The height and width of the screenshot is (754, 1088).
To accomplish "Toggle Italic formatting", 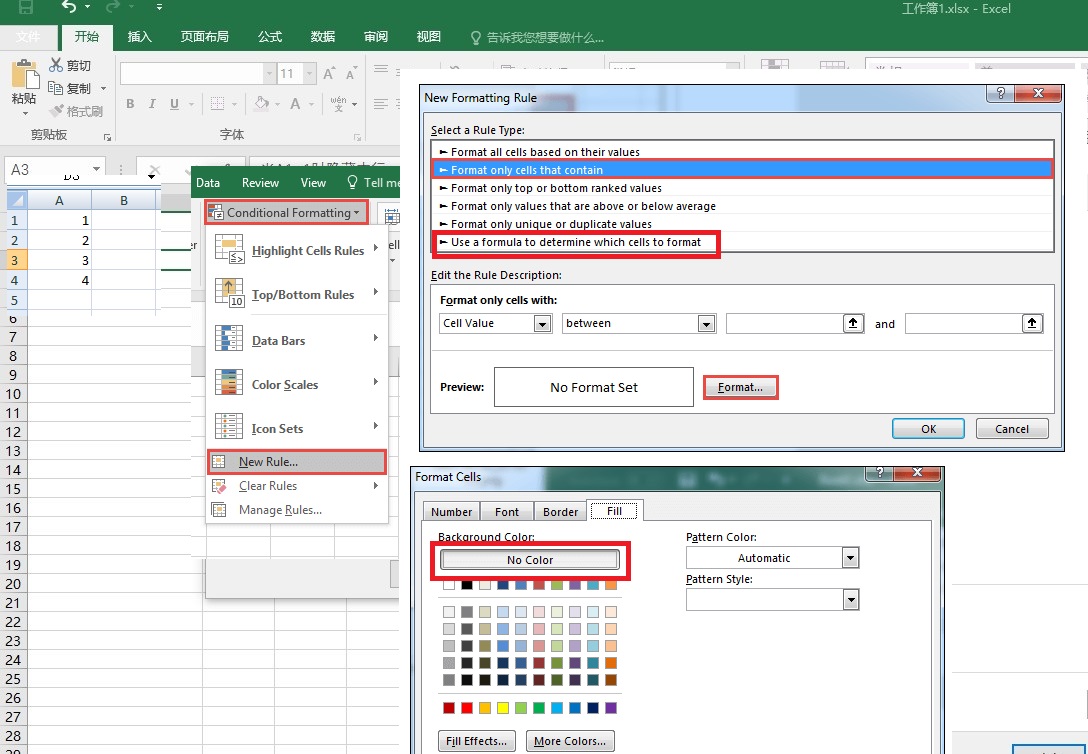I will (152, 104).
